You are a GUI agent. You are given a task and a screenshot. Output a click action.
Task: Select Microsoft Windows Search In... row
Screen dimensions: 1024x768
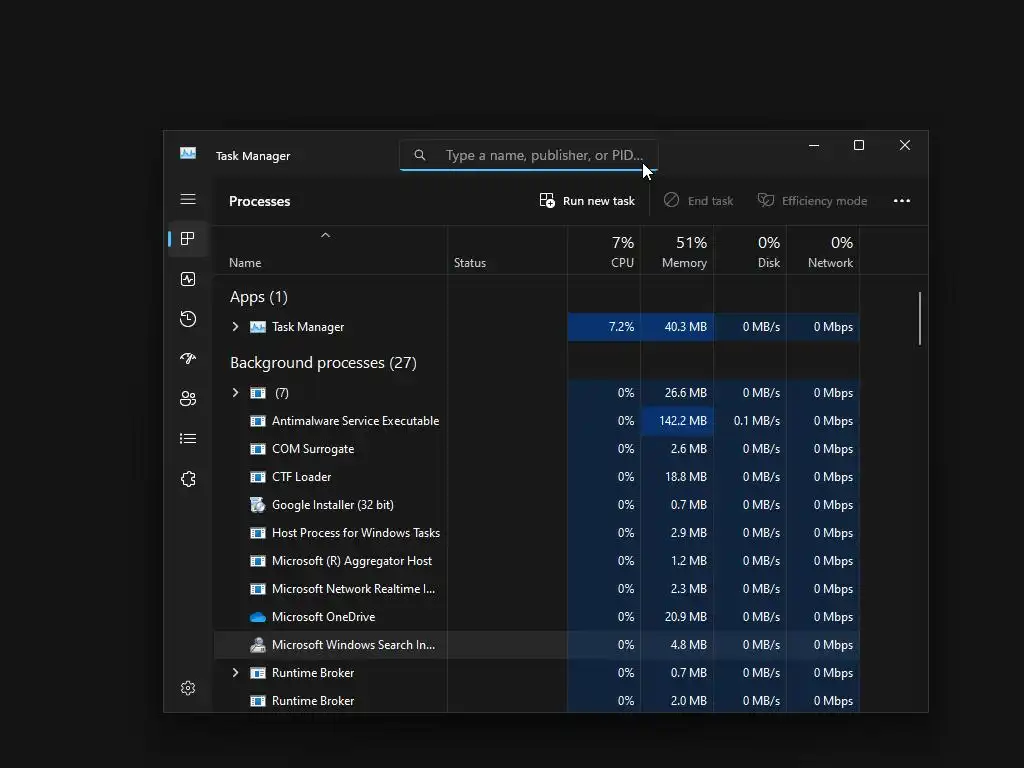pyautogui.click(x=537, y=645)
